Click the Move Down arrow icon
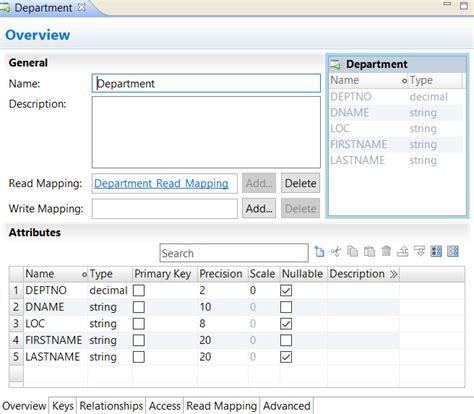 click(x=420, y=251)
